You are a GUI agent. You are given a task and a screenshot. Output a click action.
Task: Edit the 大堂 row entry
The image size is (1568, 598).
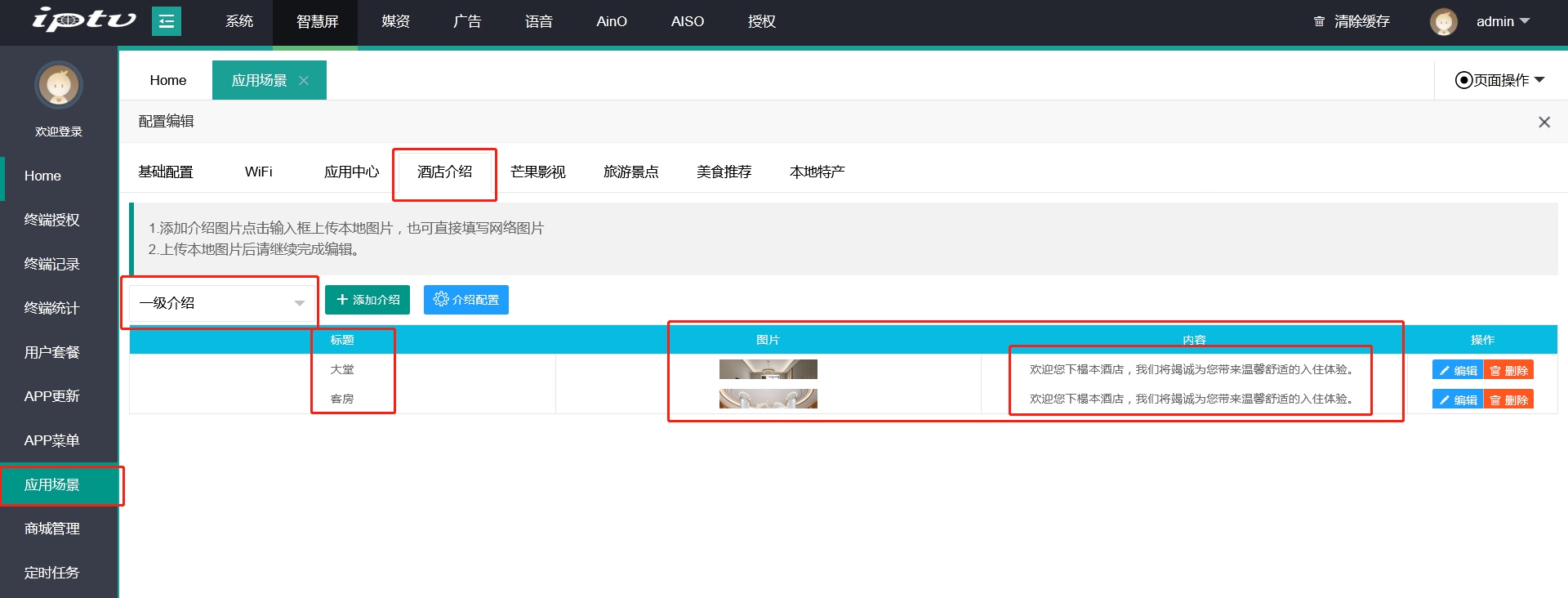click(1457, 370)
